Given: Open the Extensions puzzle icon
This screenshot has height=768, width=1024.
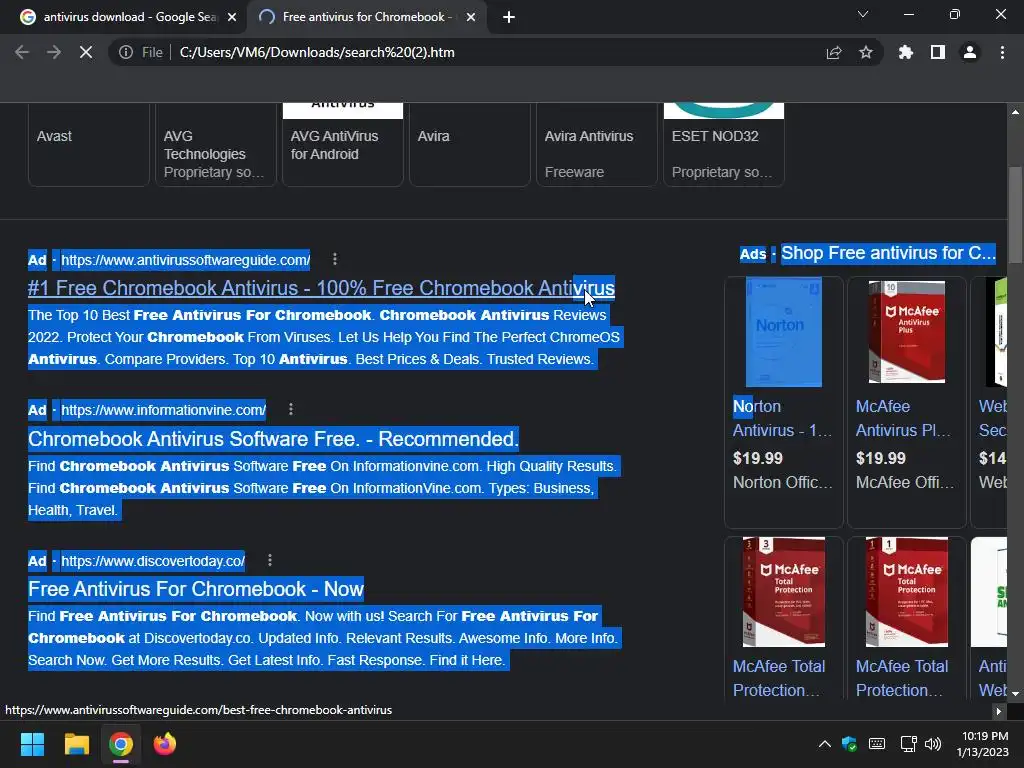Looking at the screenshot, I should pyautogui.click(x=905, y=52).
